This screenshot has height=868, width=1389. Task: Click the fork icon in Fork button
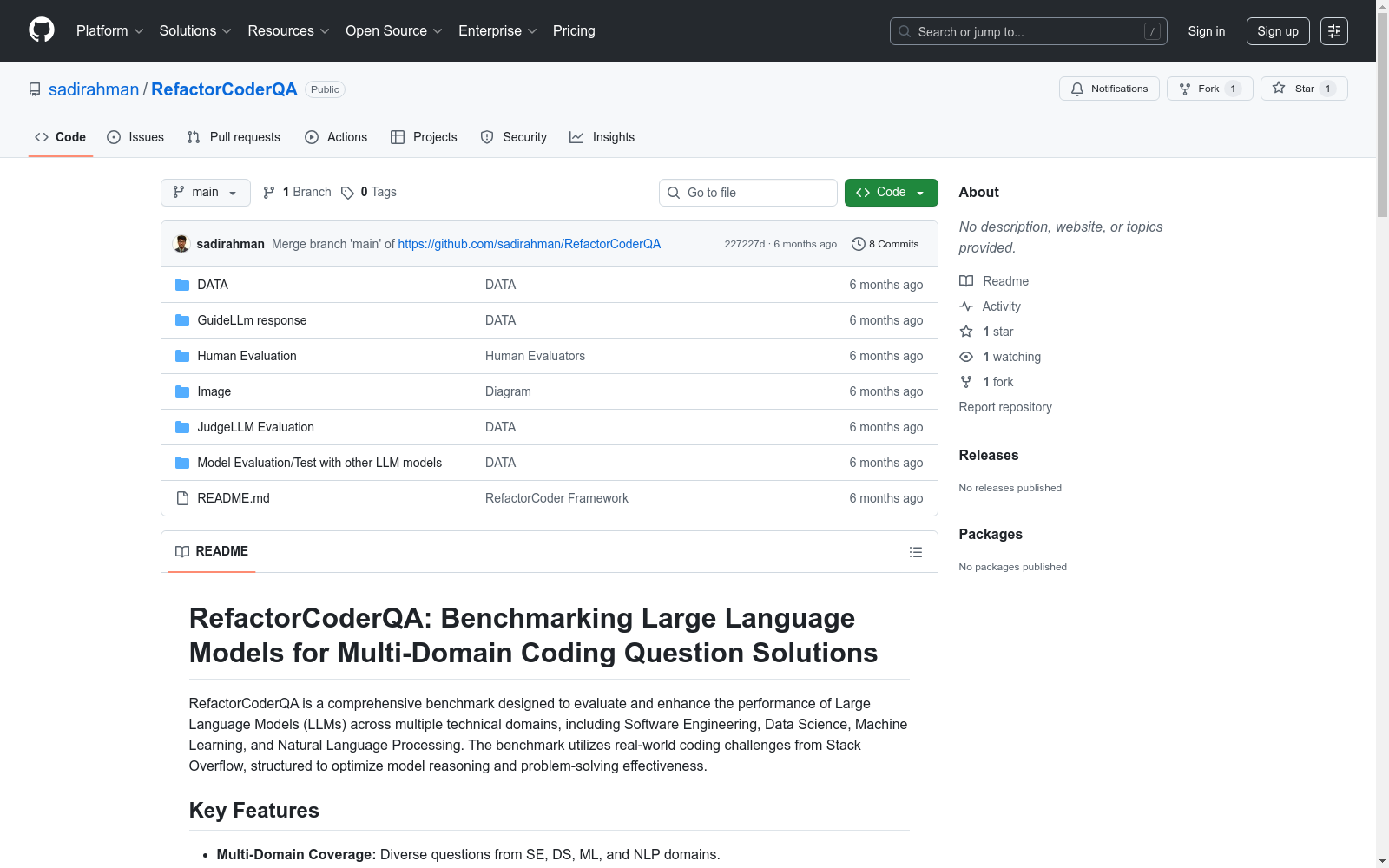coord(1185,89)
